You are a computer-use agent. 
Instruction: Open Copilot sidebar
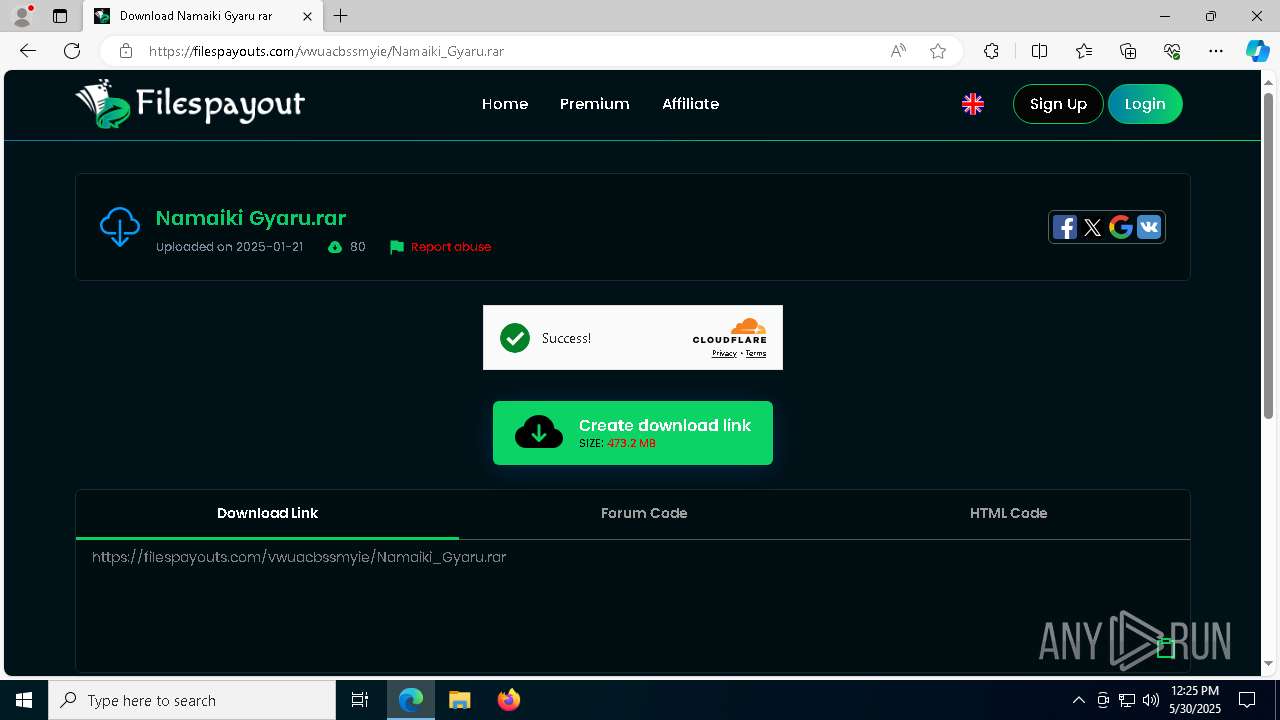(1257, 51)
